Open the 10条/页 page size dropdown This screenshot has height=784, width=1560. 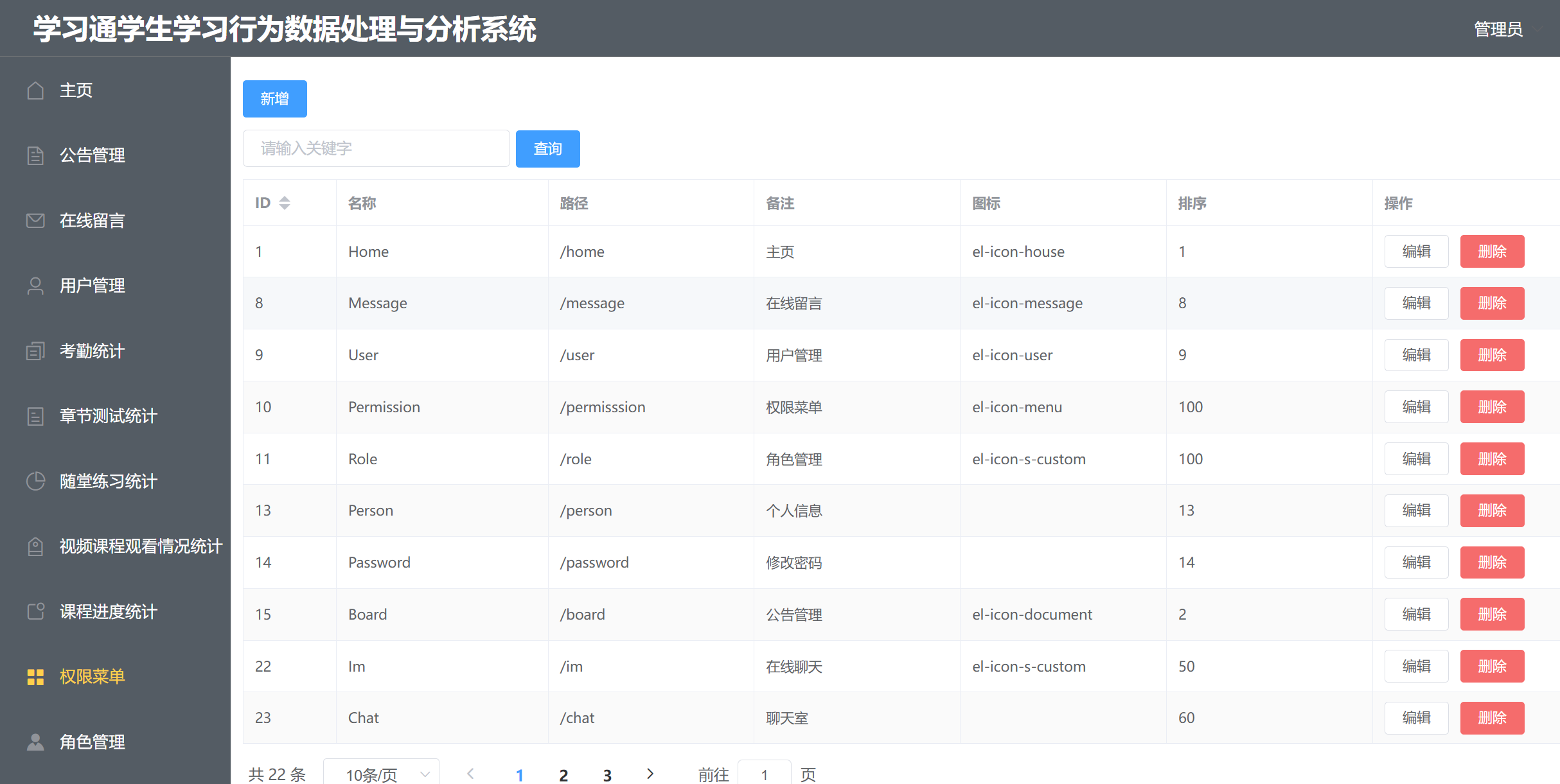pos(382,774)
